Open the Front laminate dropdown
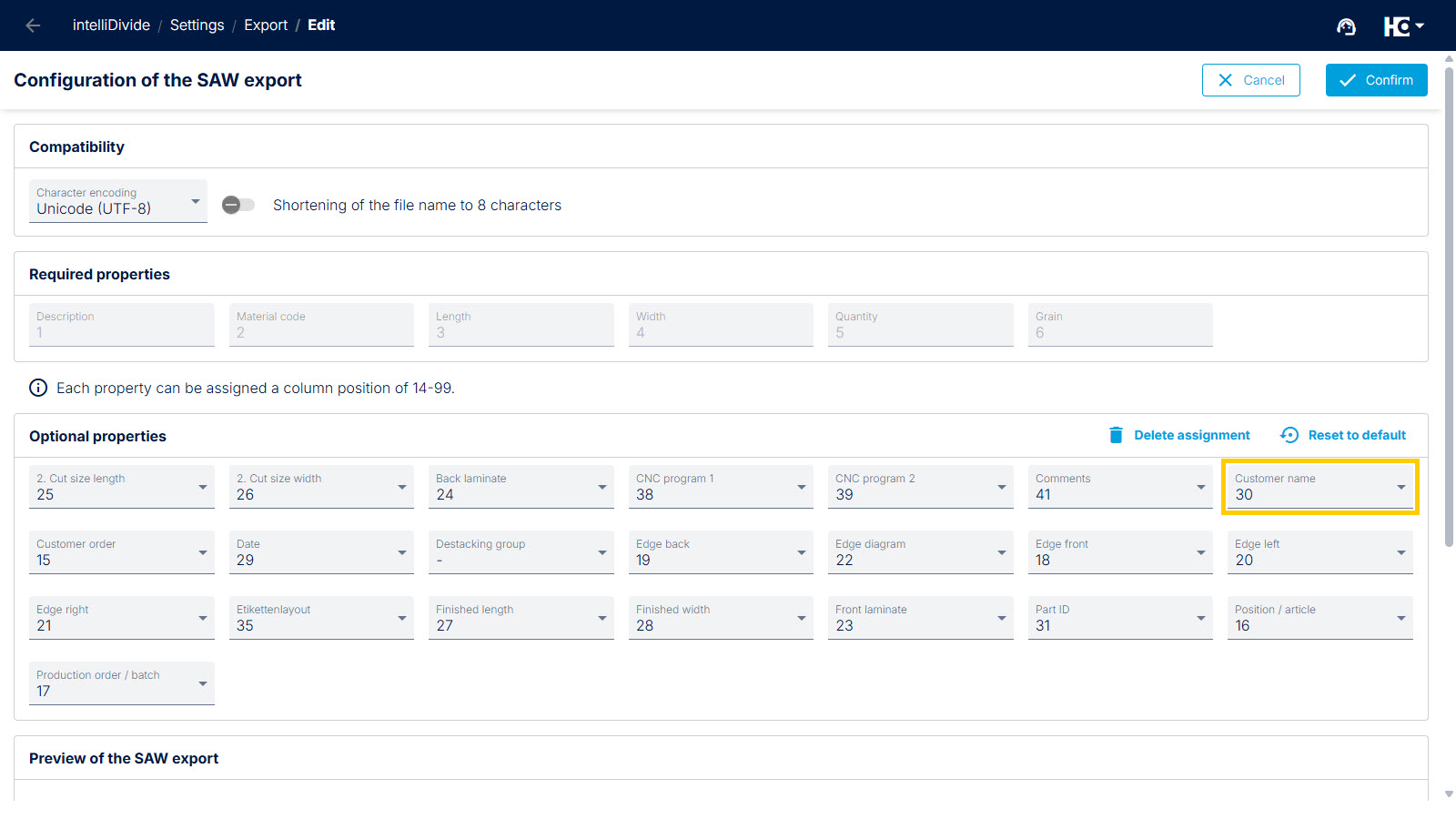 (x=921, y=618)
